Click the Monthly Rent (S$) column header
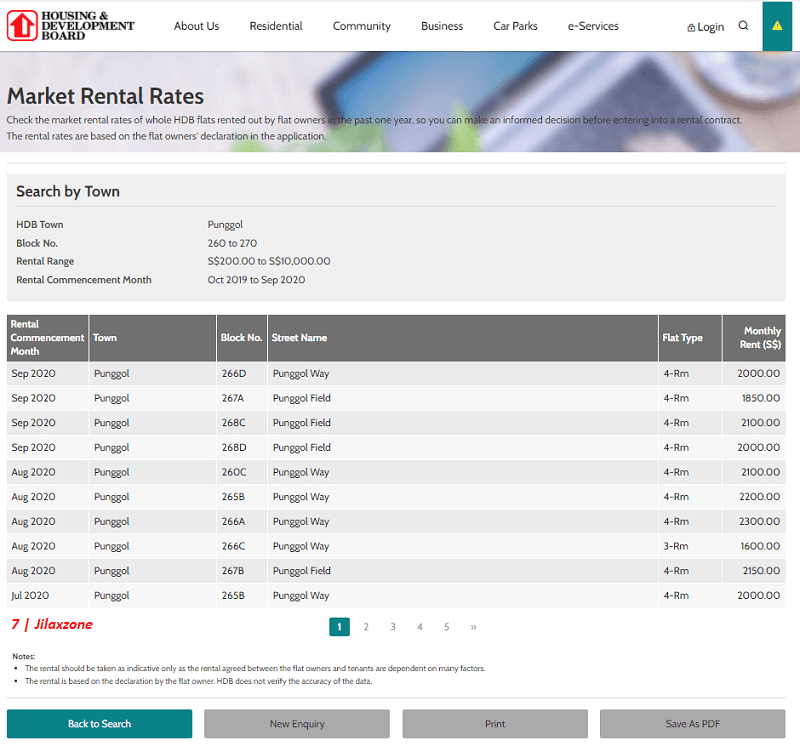Screen dimensions: 800x746 (754, 338)
